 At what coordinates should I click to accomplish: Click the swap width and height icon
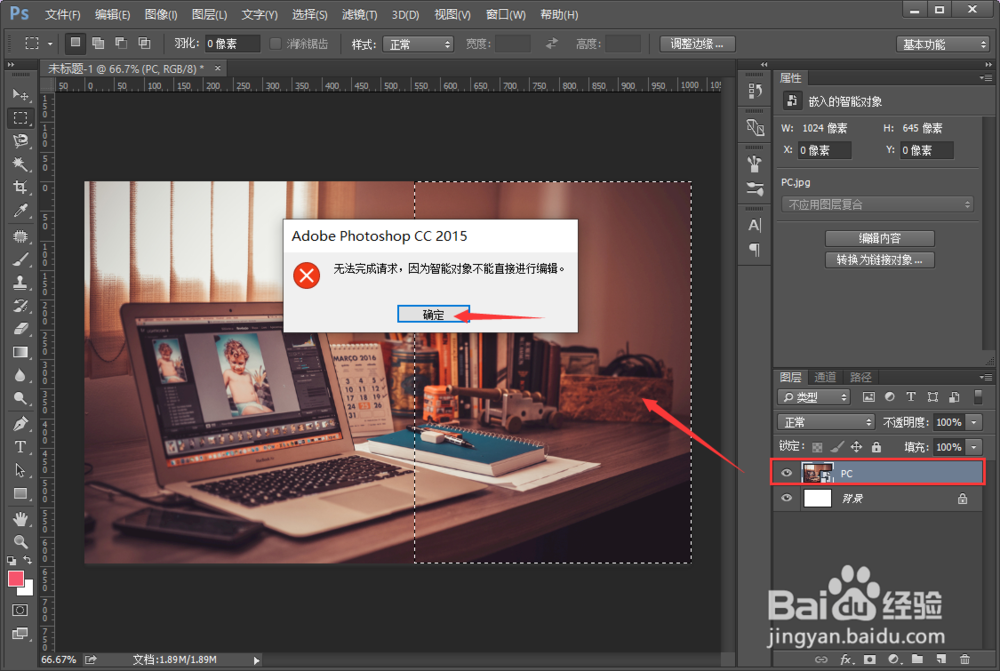pos(552,43)
